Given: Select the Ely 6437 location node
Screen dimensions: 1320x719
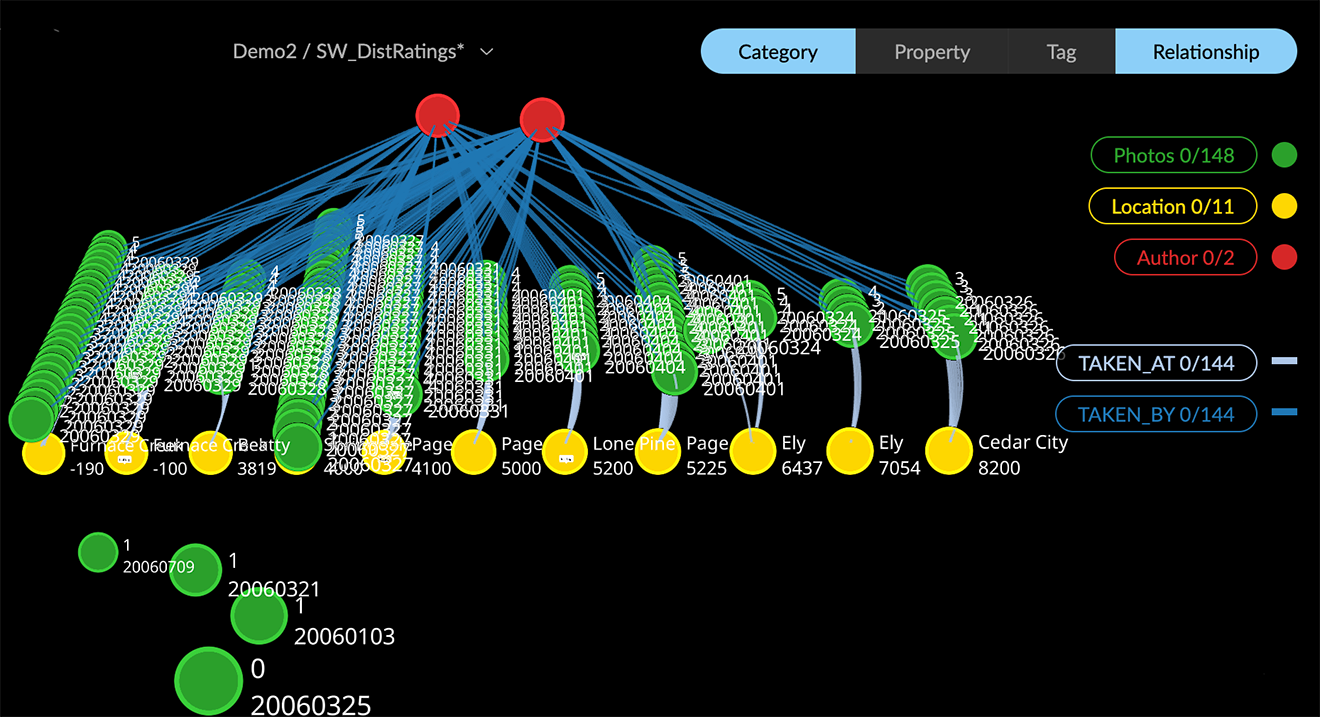Looking at the screenshot, I should [753, 452].
